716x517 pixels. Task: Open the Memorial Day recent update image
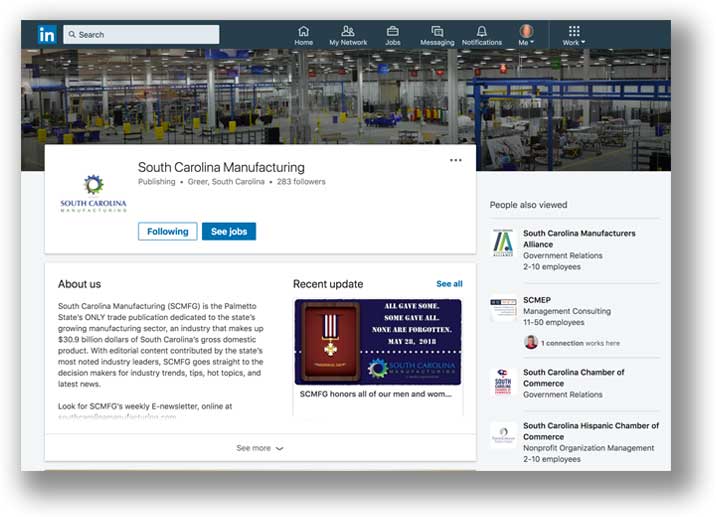[378, 342]
